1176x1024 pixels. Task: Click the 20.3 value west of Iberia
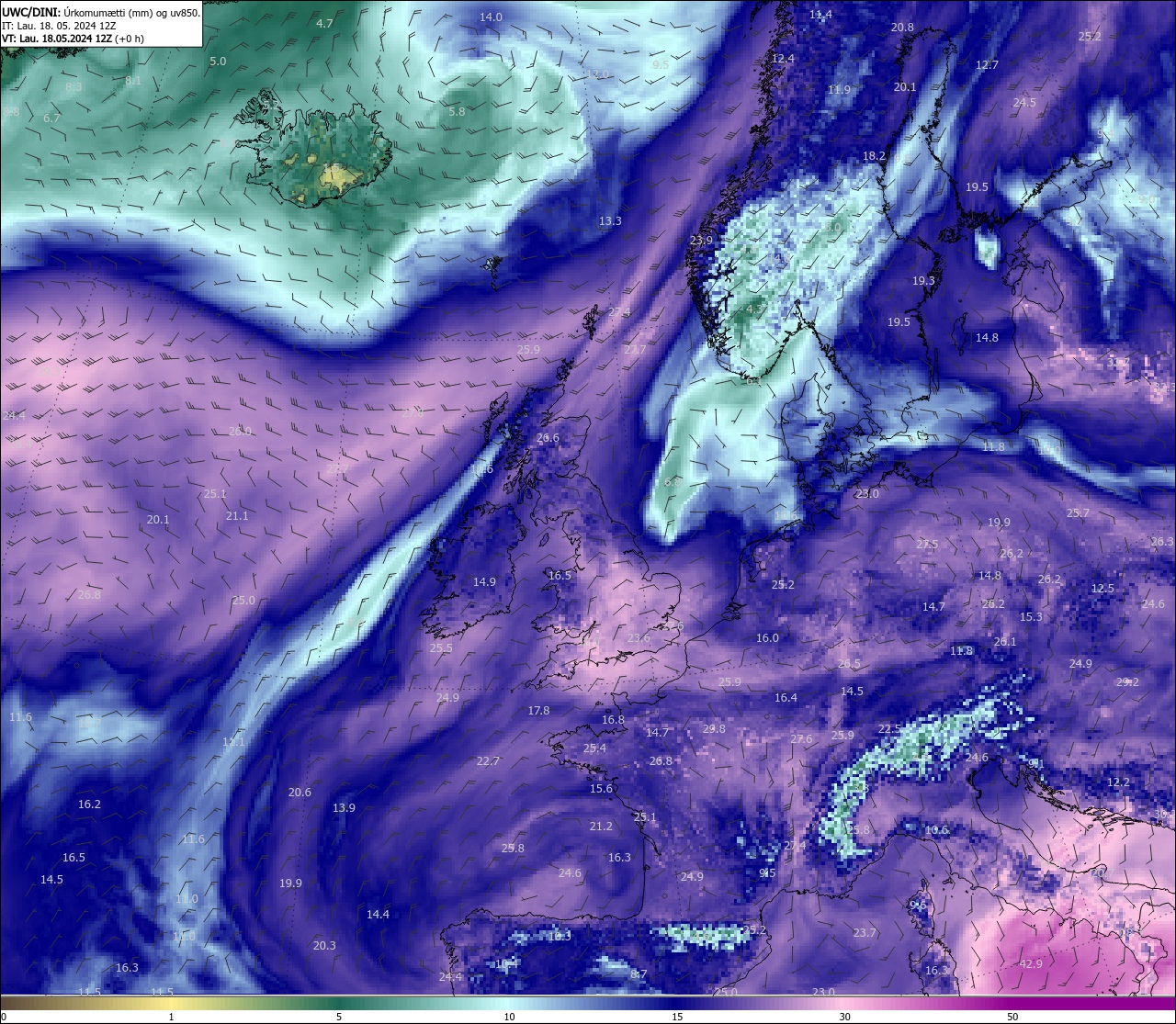(324, 946)
